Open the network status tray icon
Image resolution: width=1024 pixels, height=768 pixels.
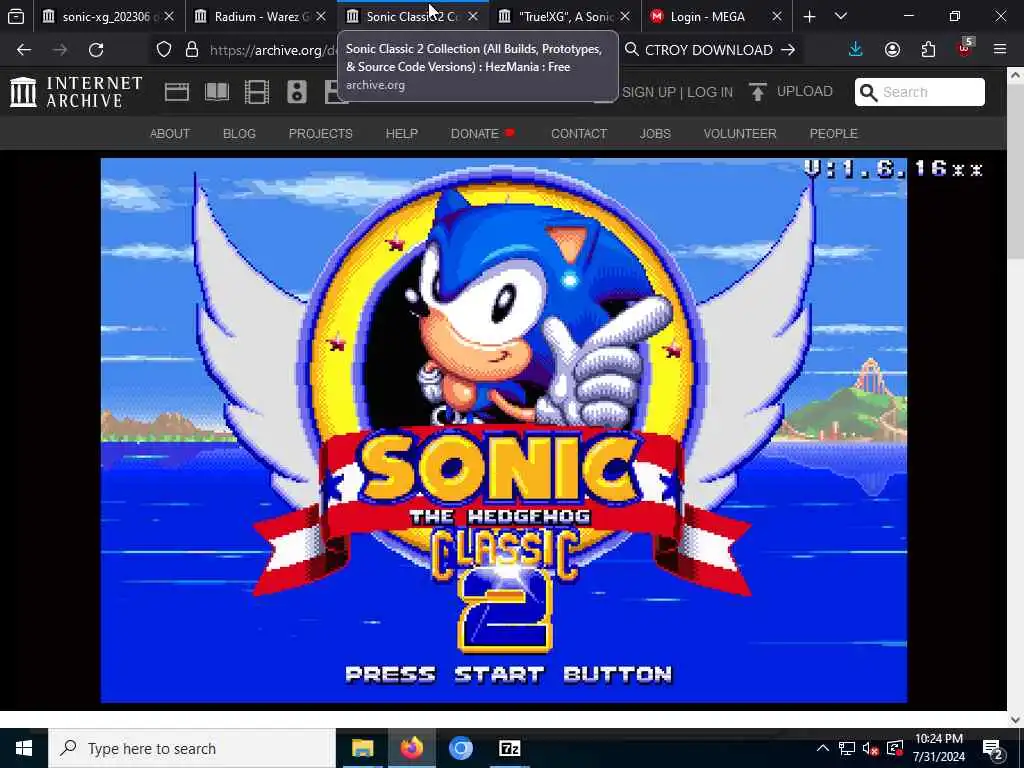click(847, 748)
